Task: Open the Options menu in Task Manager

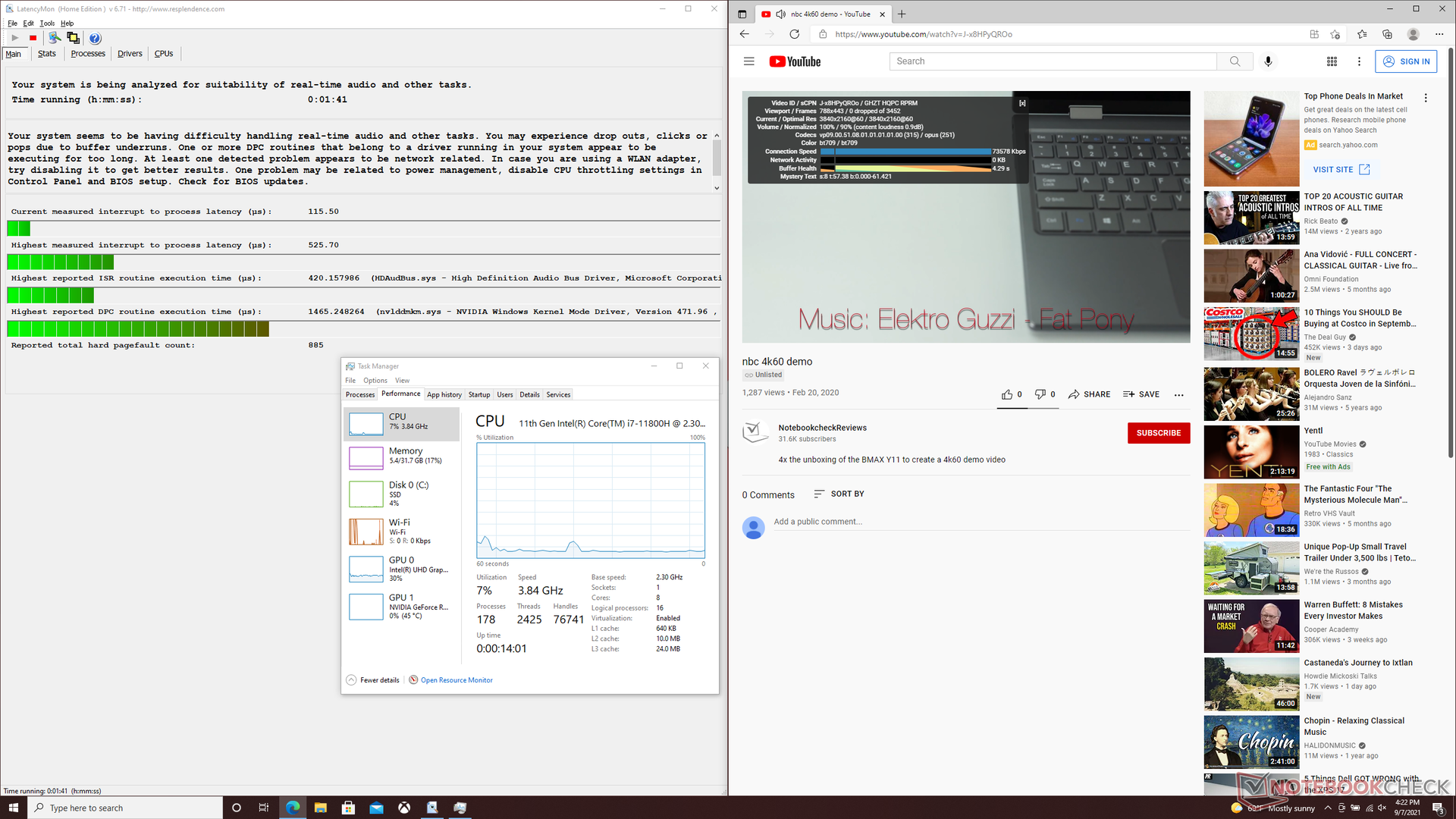Action: click(x=375, y=381)
